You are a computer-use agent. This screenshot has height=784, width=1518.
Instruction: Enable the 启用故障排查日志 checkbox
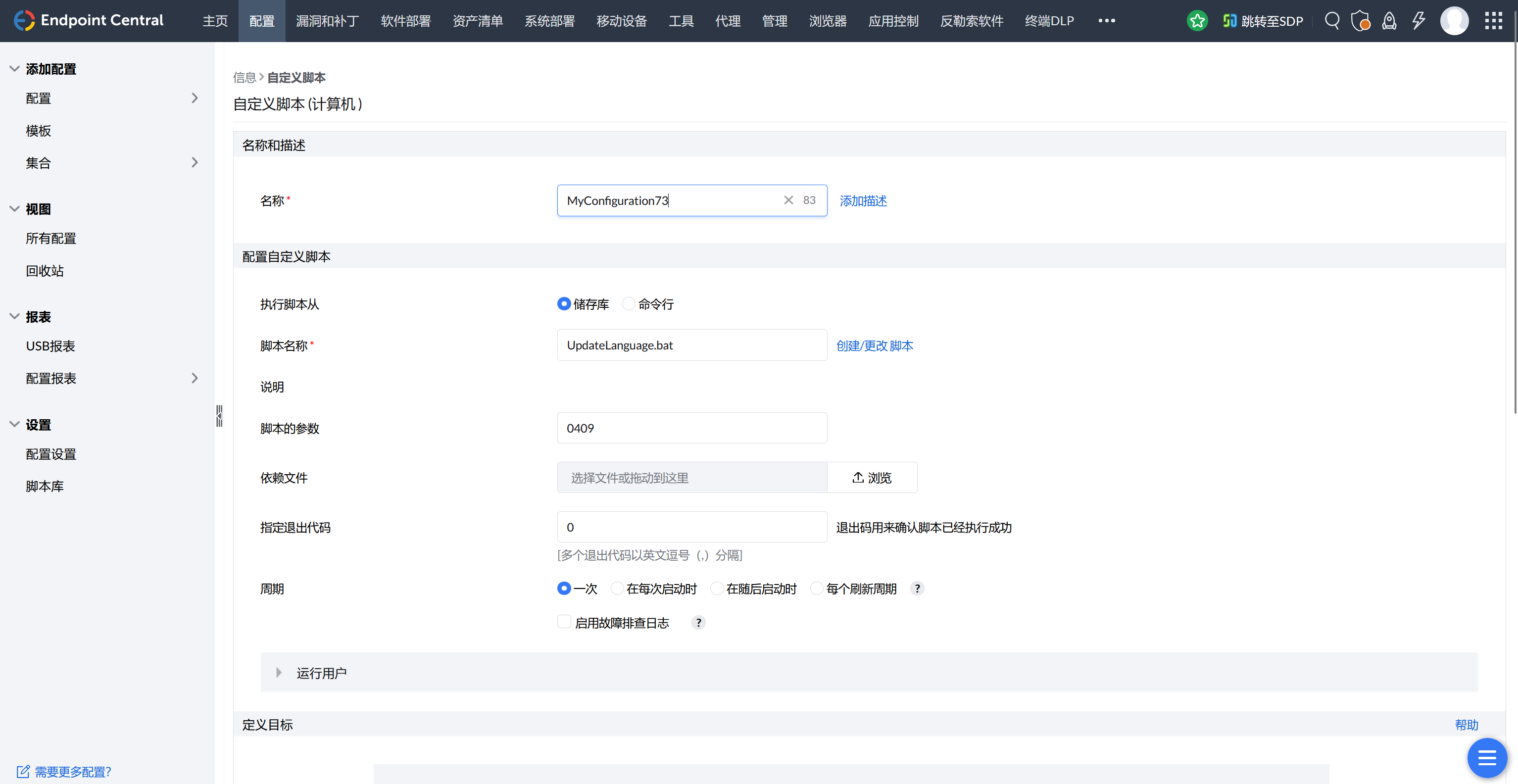tap(564, 622)
